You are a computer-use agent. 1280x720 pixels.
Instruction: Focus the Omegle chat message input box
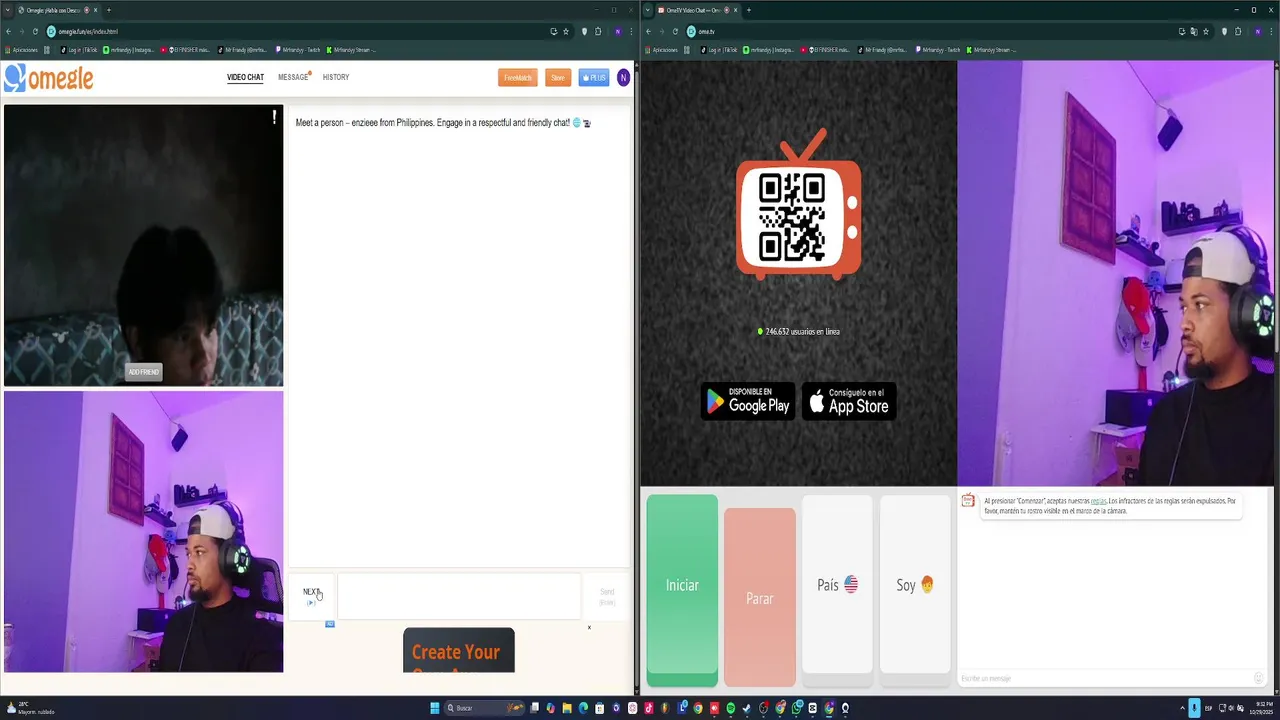pos(459,596)
